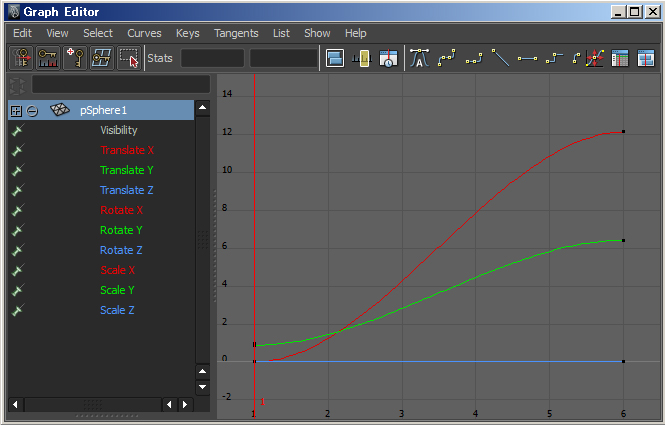Apply Spline tangents icon
The image size is (665, 425).
(x=447, y=58)
